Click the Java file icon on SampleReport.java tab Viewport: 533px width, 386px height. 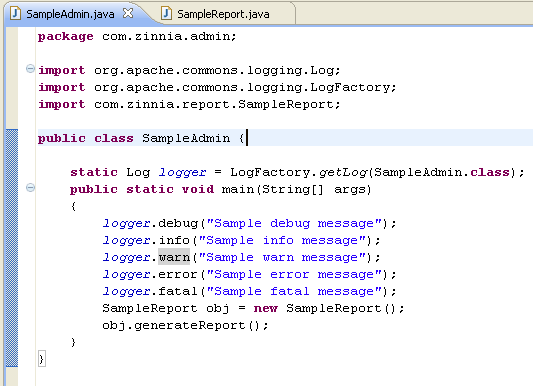[166, 14]
